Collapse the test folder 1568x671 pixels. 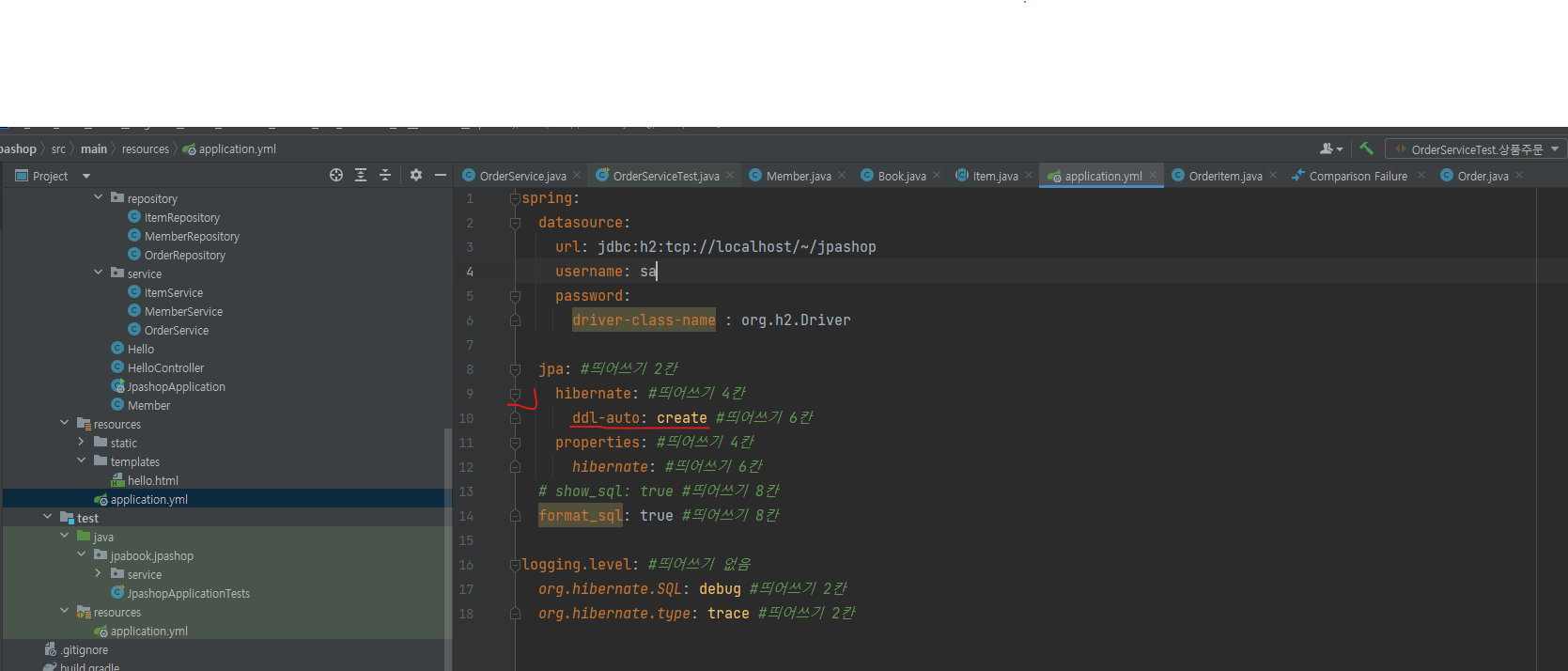48,517
